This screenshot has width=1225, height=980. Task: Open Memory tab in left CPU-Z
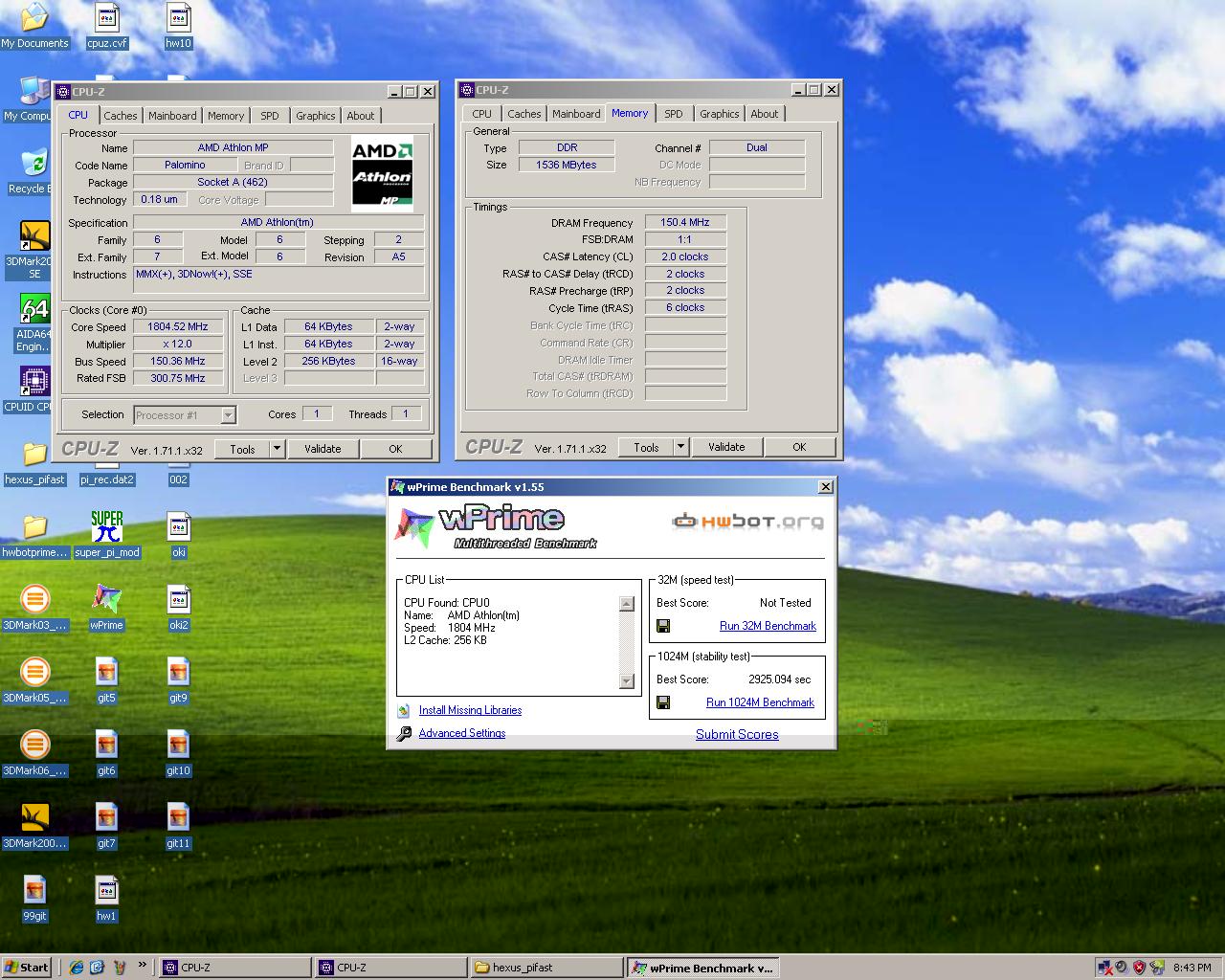pyautogui.click(x=226, y=116)
